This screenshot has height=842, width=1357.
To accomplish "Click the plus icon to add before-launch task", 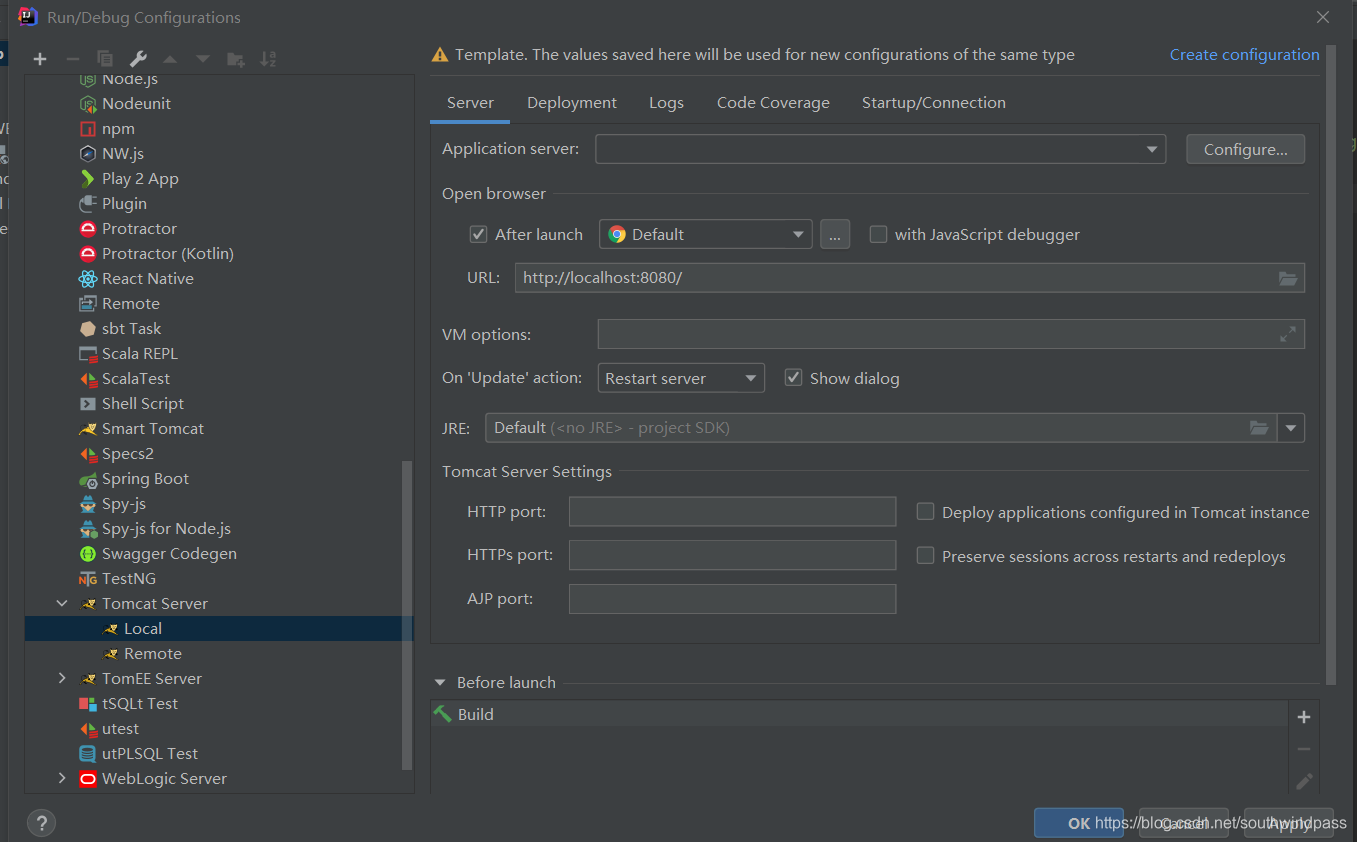I will pos(1303,717).
